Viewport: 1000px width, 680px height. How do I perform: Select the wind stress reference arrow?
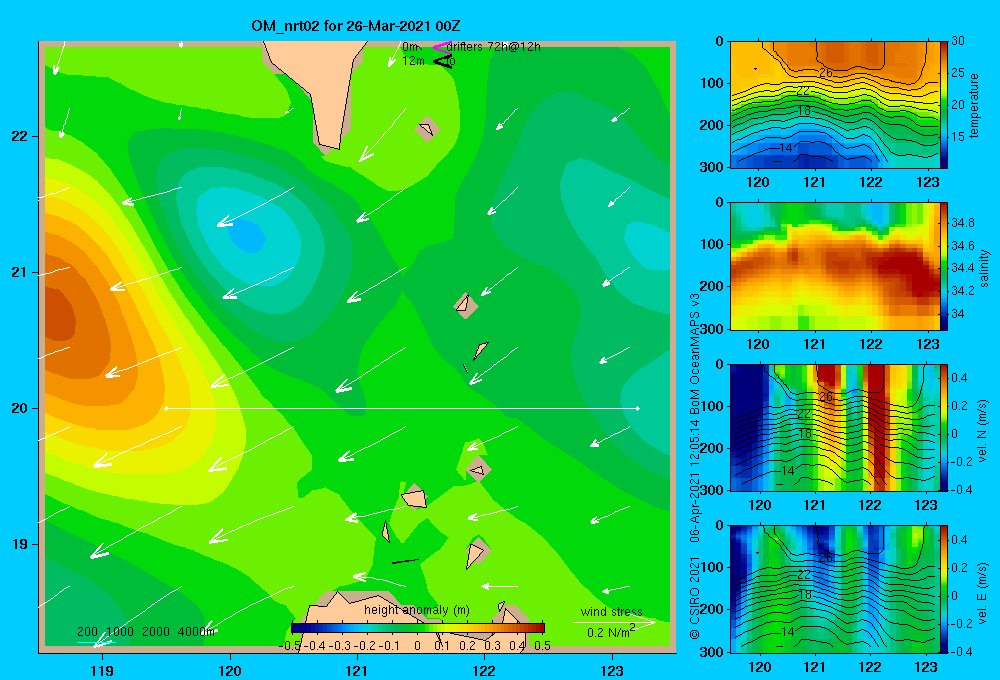(614, 622)
